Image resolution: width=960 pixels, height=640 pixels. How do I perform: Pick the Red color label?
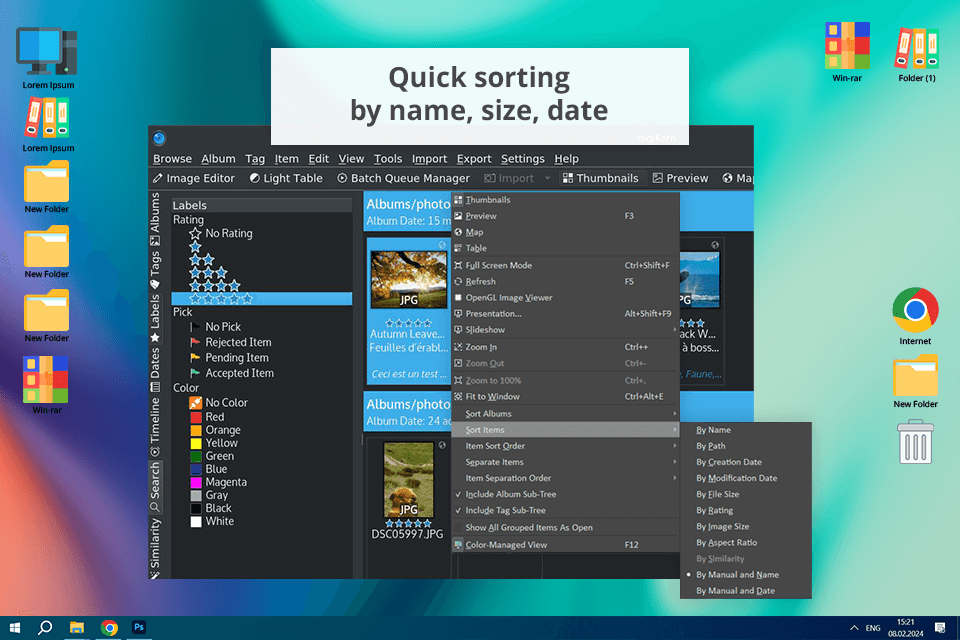click(x=207, y=417)
